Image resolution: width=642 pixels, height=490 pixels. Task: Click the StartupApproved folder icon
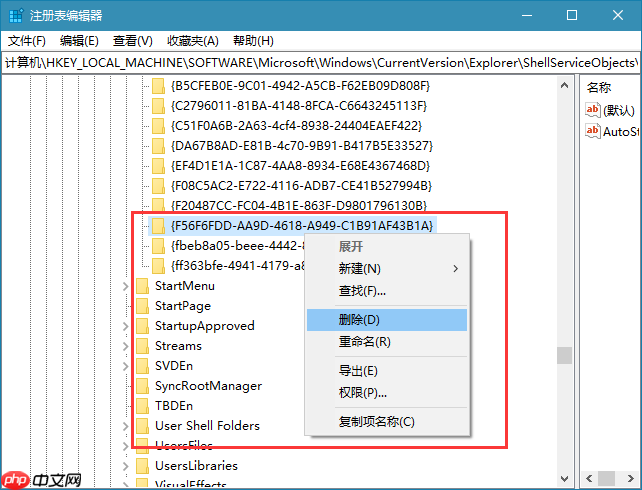[142, 326]
